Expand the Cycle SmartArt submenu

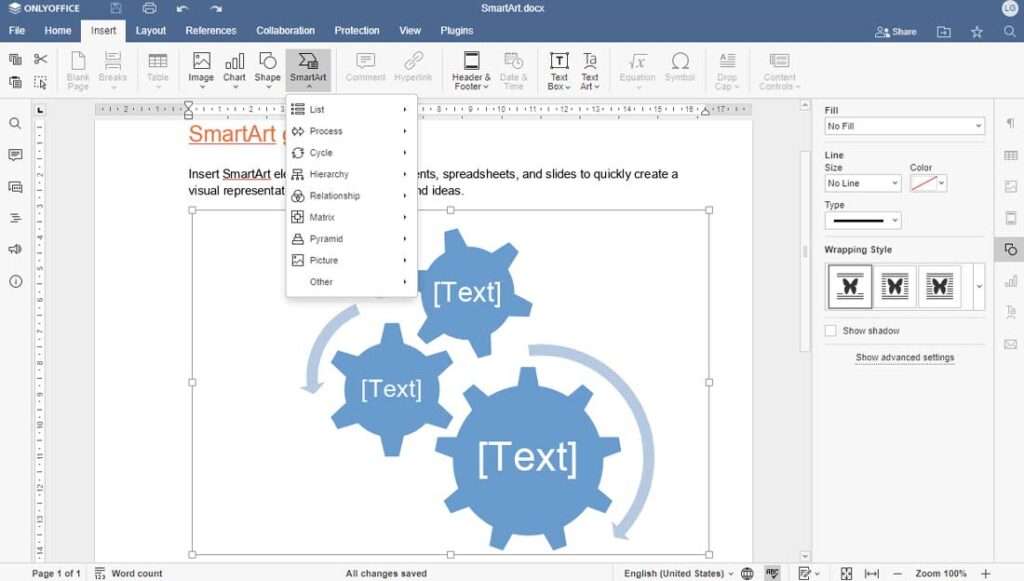coord(351,153)
